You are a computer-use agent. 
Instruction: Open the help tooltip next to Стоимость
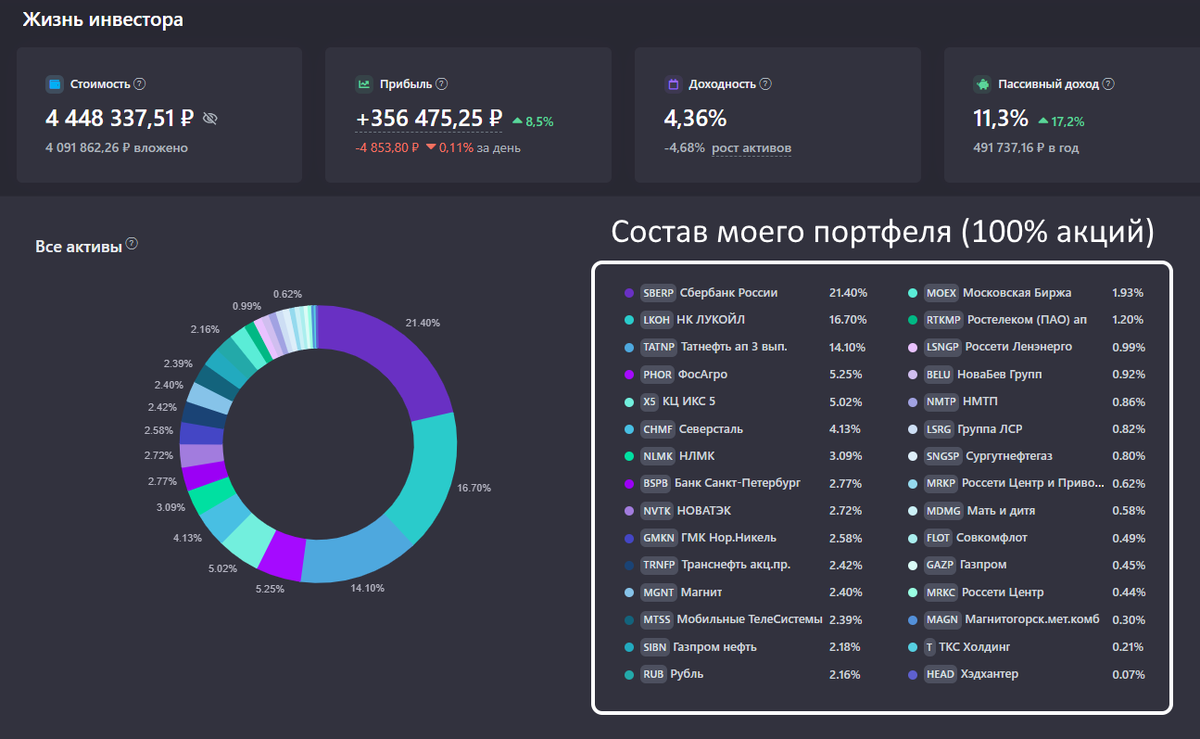[x=140, y=85]
